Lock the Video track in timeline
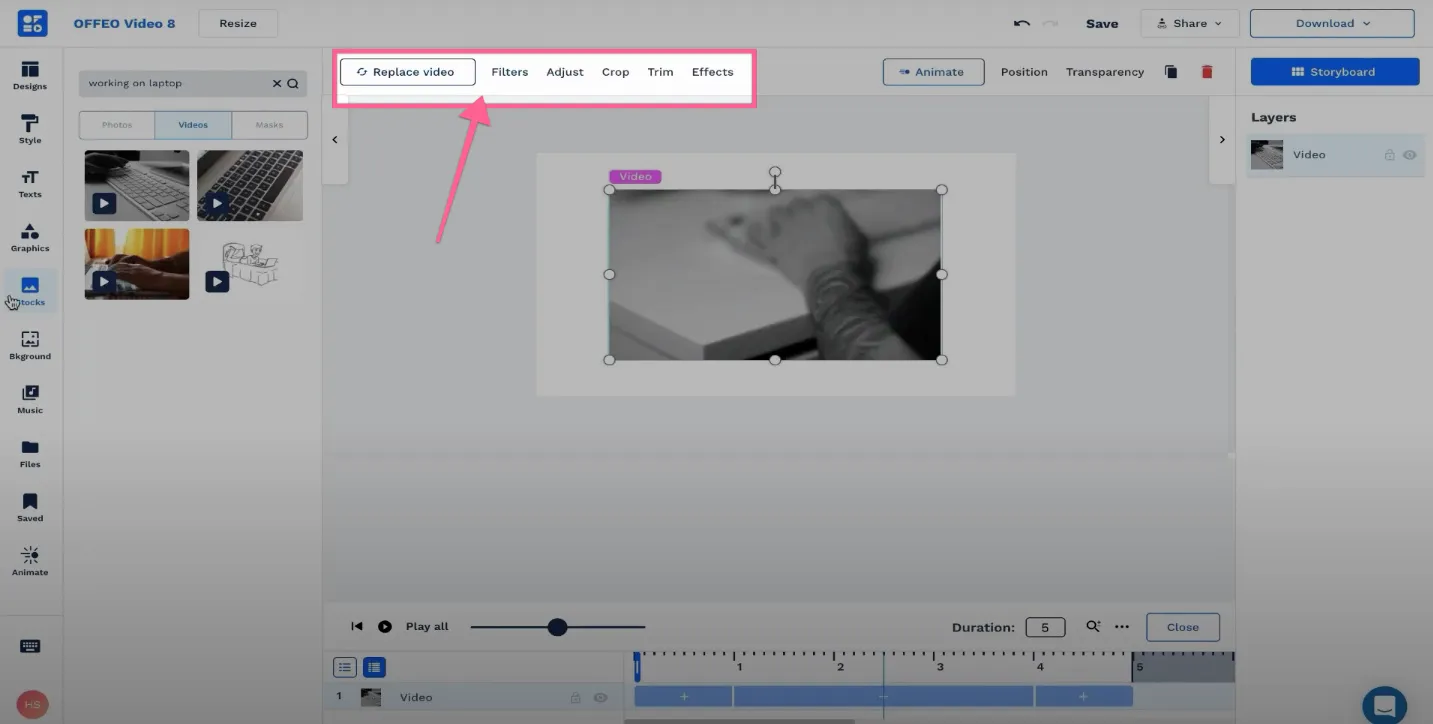1433x724 pixels. click(x=575, y=698)
